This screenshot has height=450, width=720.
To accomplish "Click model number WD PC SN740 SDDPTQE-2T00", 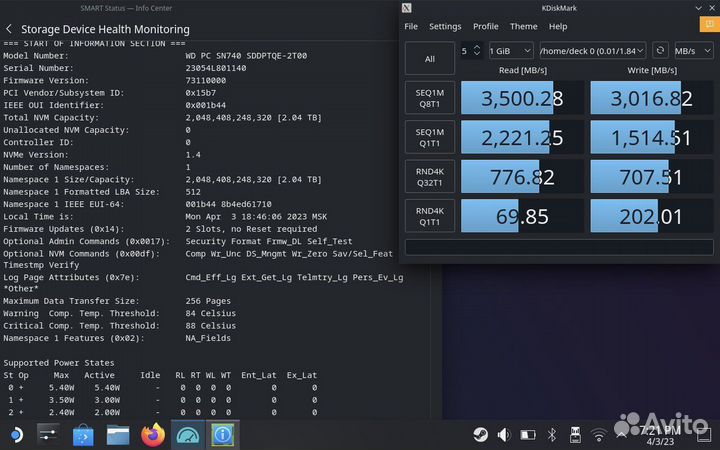I will pyautogui.click(x=246, y=56).
